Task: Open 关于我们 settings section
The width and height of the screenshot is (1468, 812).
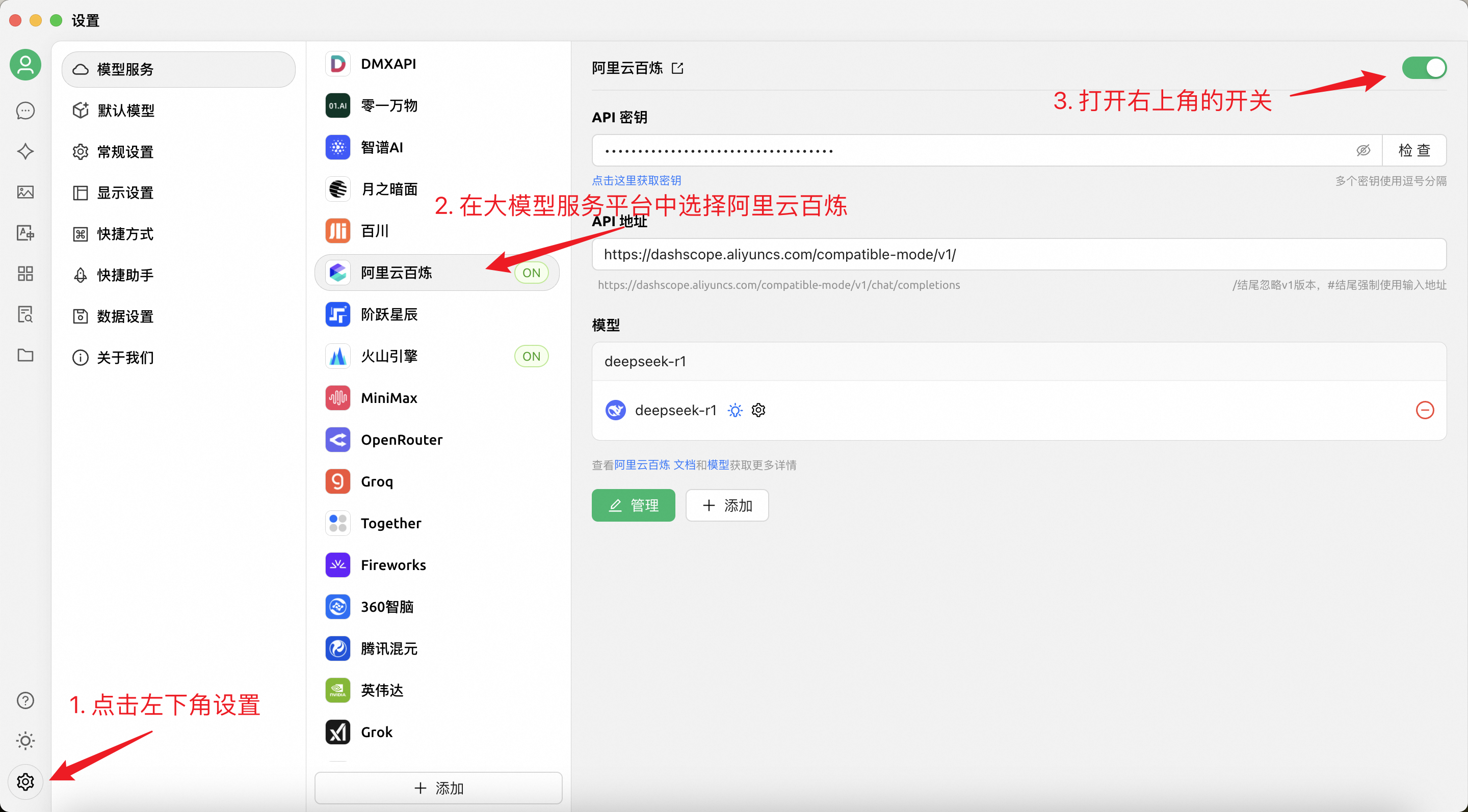Action: [x=178, y=358]
